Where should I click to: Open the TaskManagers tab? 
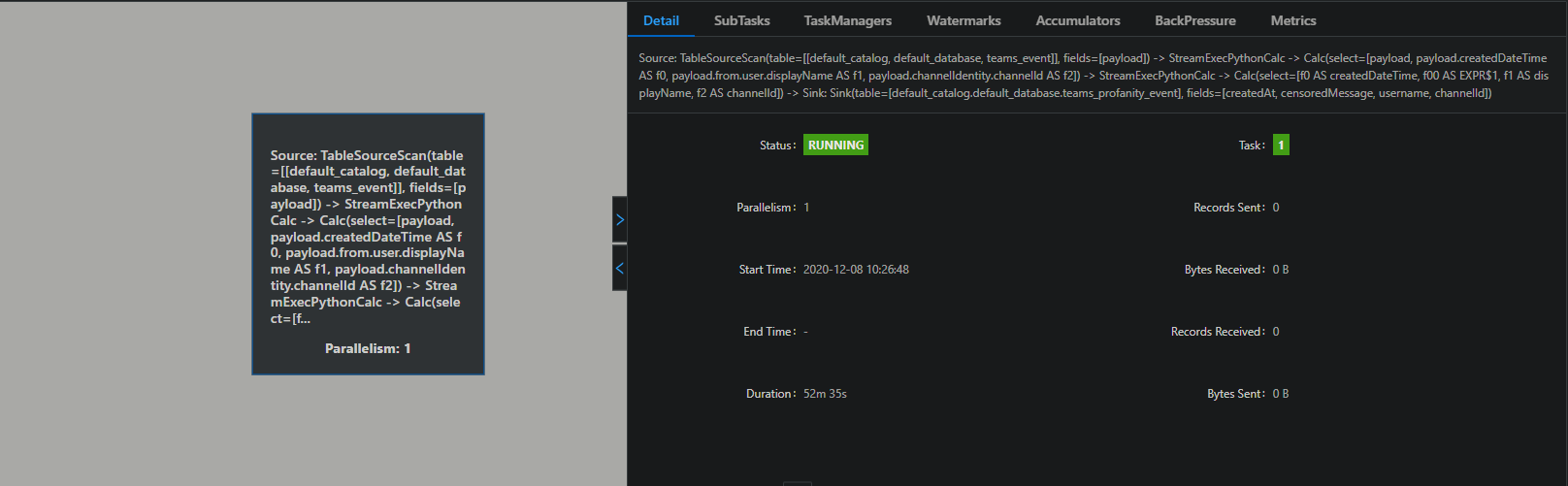(x=847, y=20)
